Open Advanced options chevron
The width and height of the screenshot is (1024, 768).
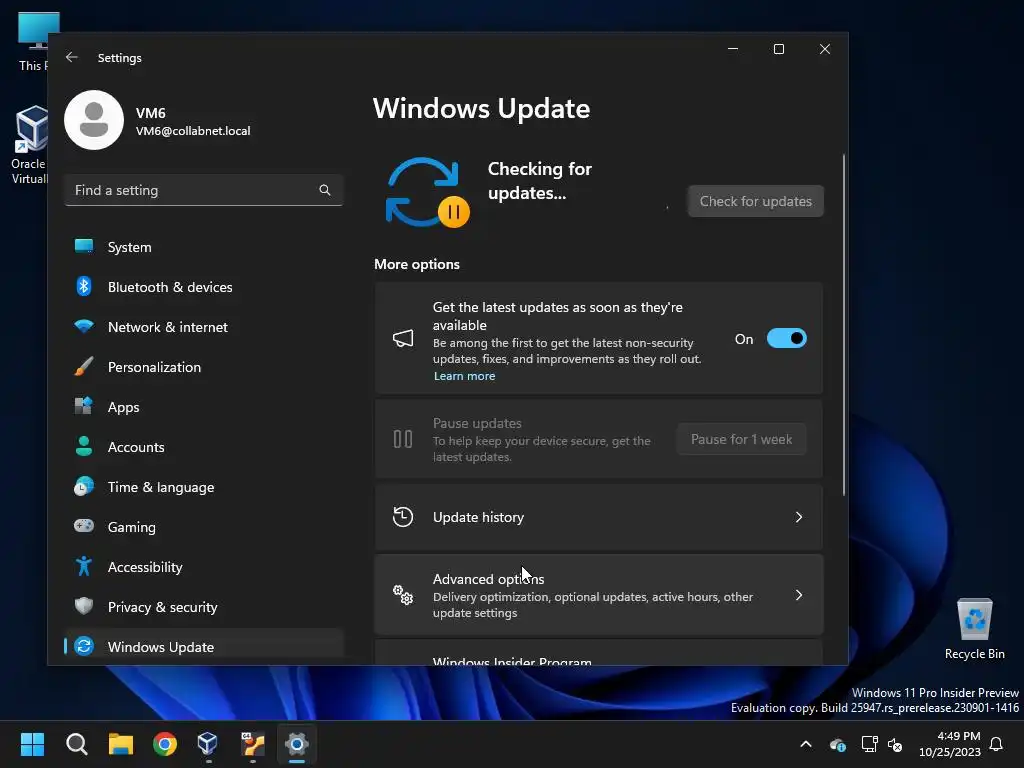(x=799, y=595)
